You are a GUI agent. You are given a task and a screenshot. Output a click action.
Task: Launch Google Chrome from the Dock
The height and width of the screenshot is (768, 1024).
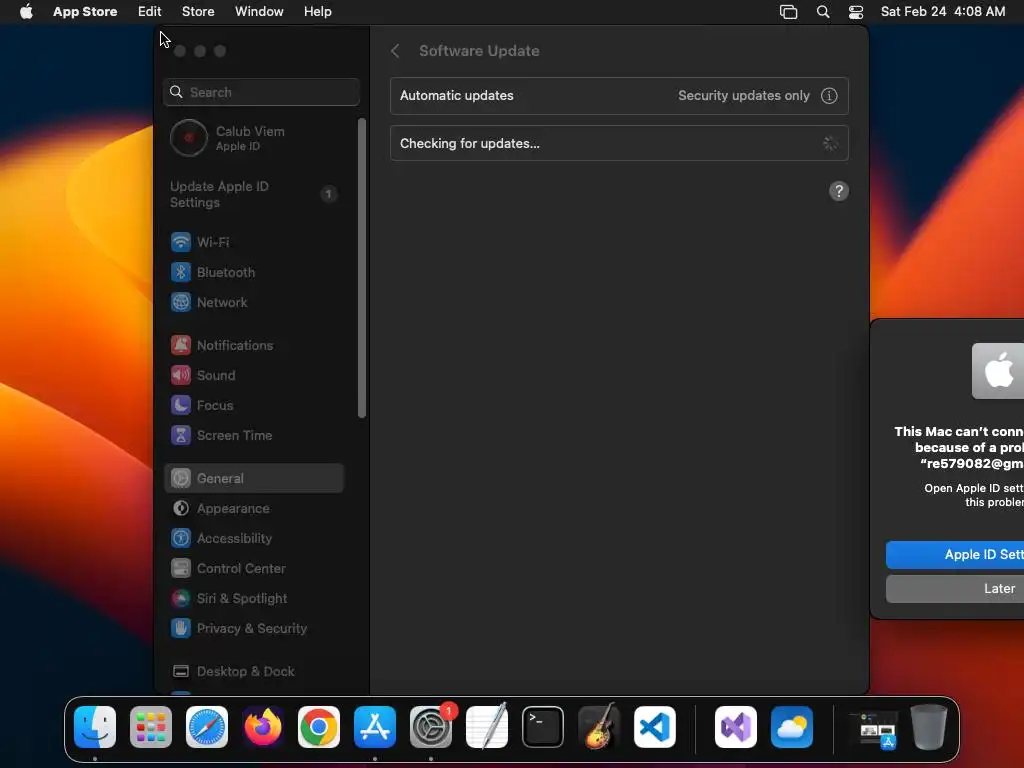(x=319, y=728)
